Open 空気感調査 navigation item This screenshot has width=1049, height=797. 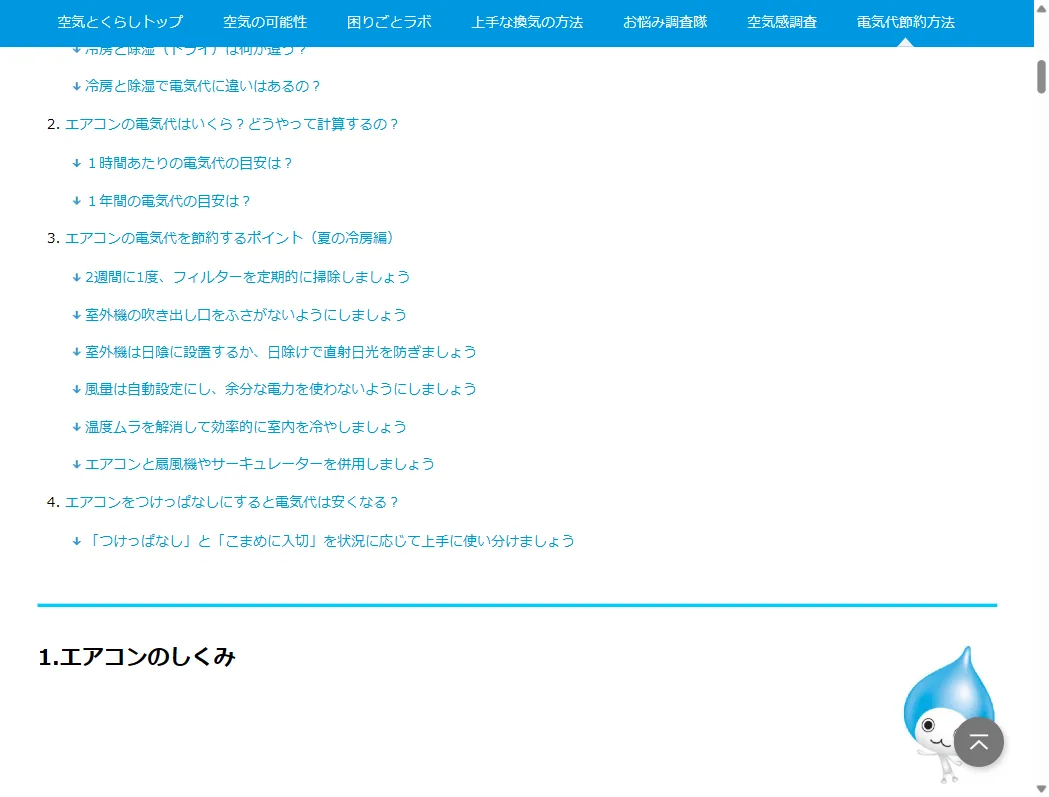pyautogui.click(x=782, y=22)
